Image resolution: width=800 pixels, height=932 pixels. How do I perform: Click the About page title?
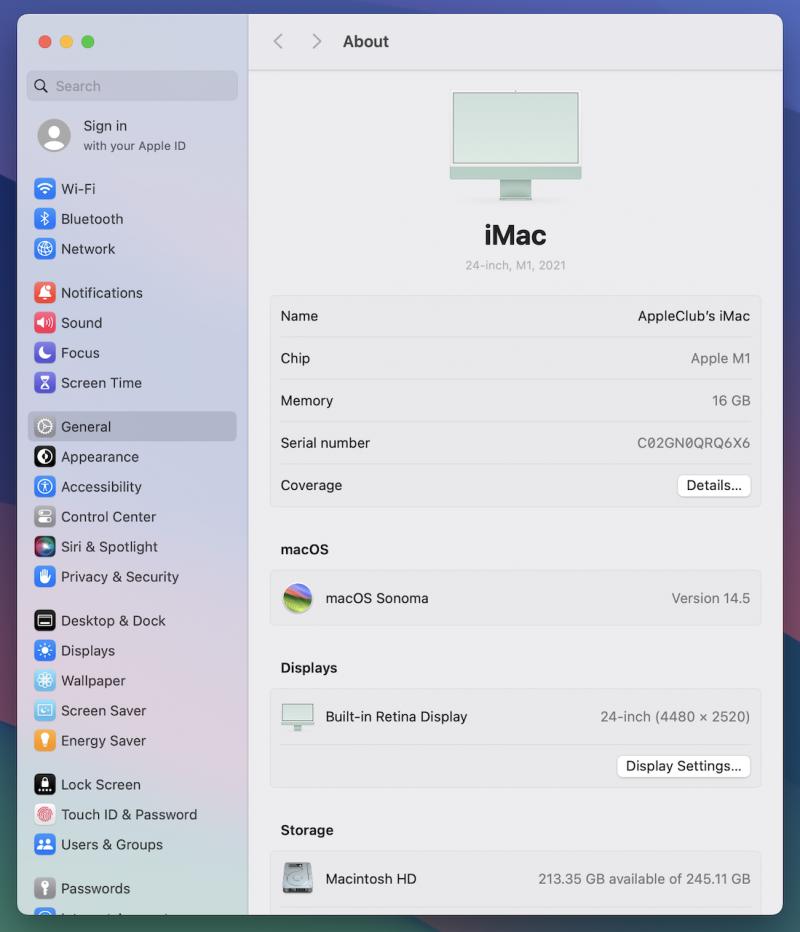point(366,41)
